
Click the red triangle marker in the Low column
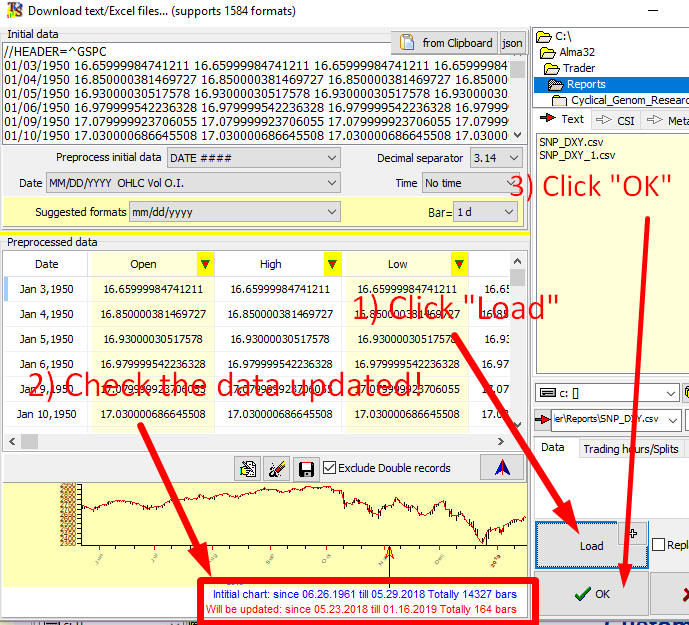click(459, 264)
